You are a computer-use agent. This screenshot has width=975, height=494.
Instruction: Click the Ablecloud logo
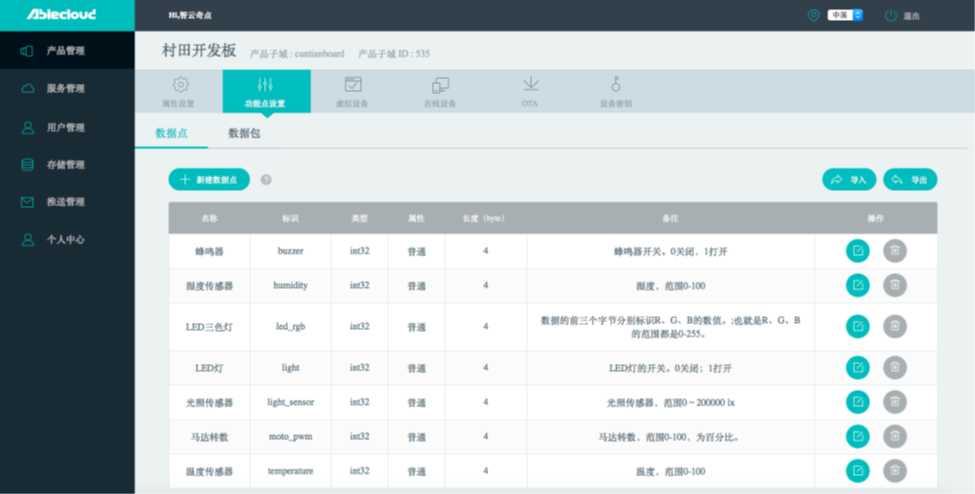click(61, 14)
